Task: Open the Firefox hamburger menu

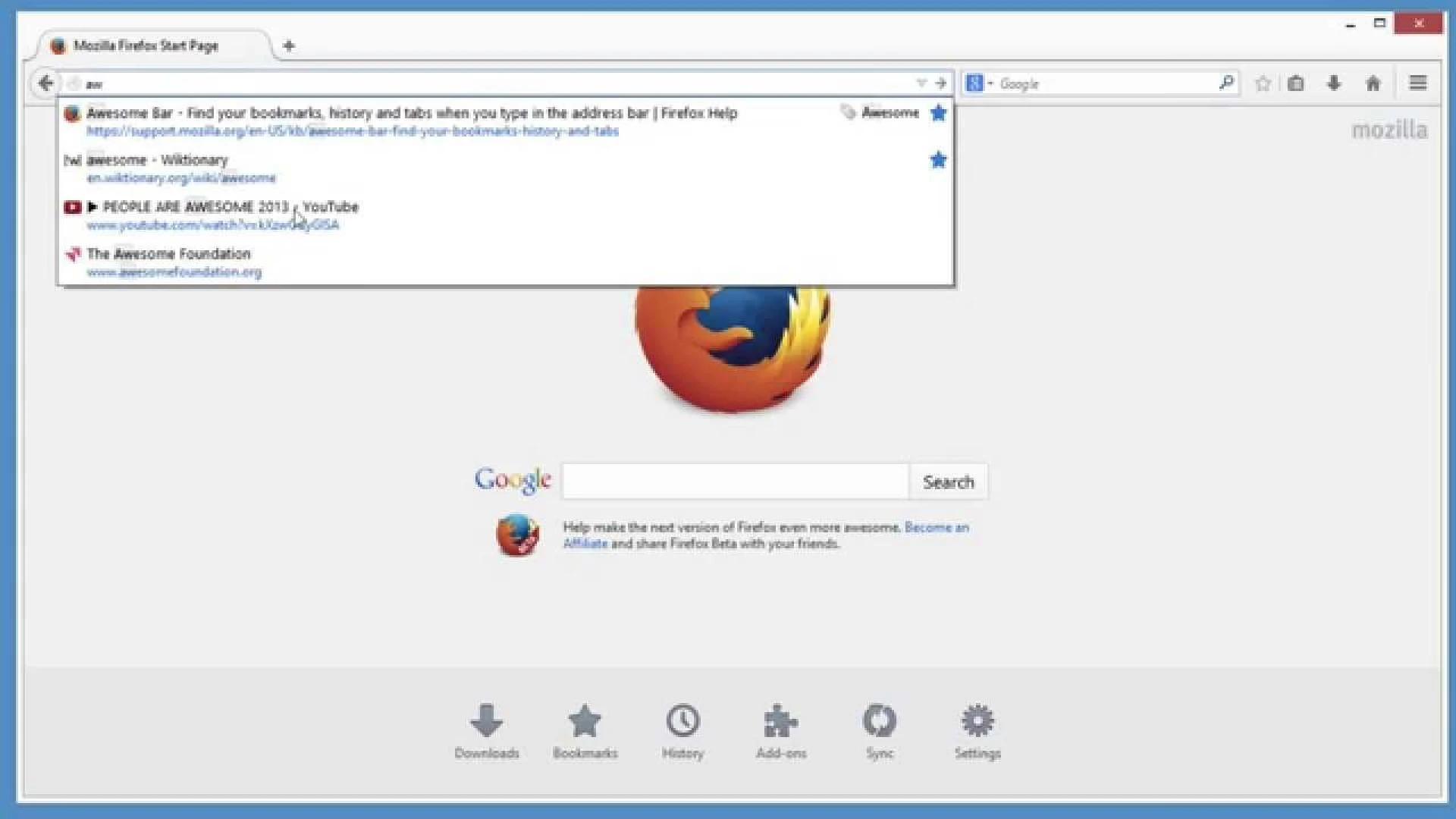Action: pyautogui.click(x=1417, y=83)
